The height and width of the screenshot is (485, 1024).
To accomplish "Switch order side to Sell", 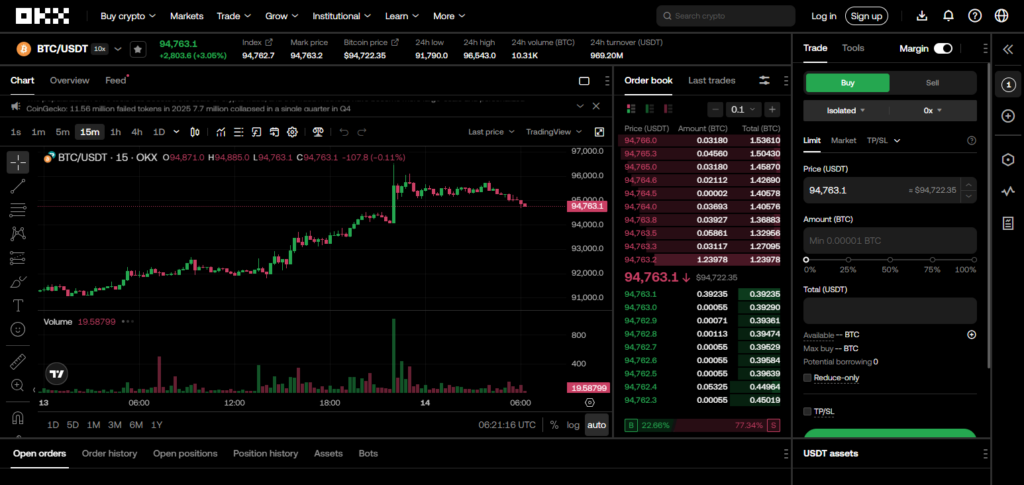I will pos(932,83).
